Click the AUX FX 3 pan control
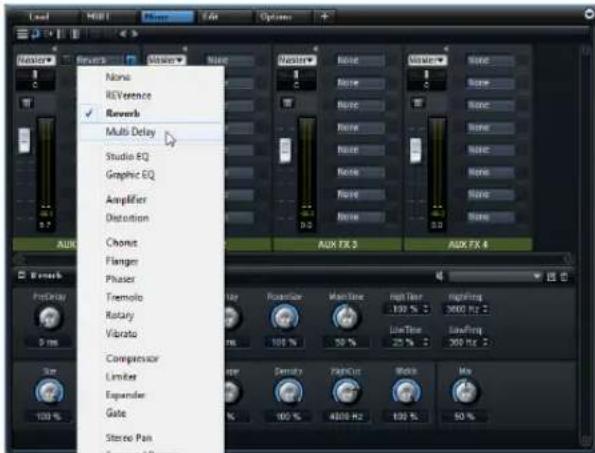Image resolution: width=595 pixels, height=453 pixels. [x=296, y=79]
